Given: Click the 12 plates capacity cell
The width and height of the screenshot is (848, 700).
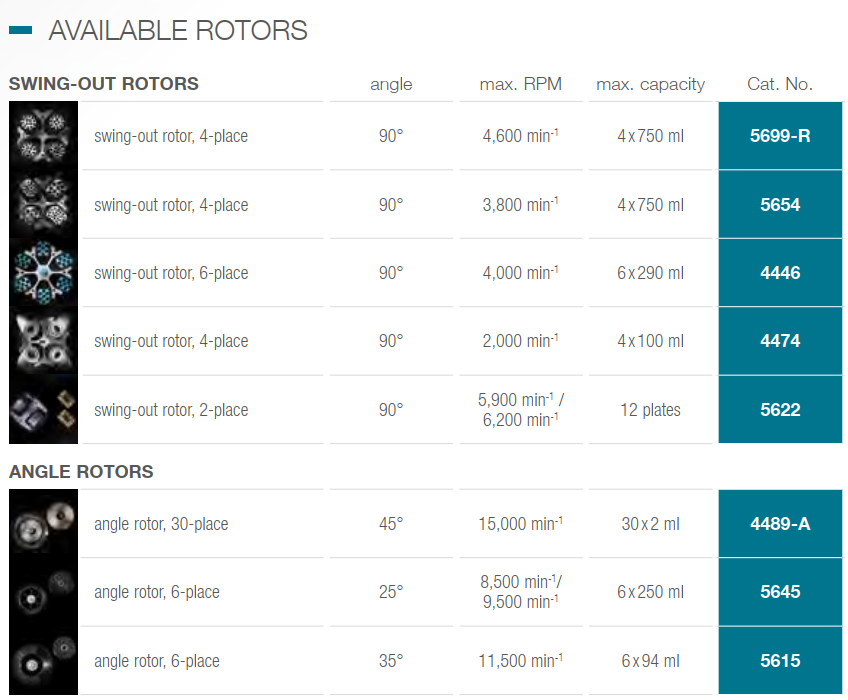Looking at the screenshot, I should 651,410.
